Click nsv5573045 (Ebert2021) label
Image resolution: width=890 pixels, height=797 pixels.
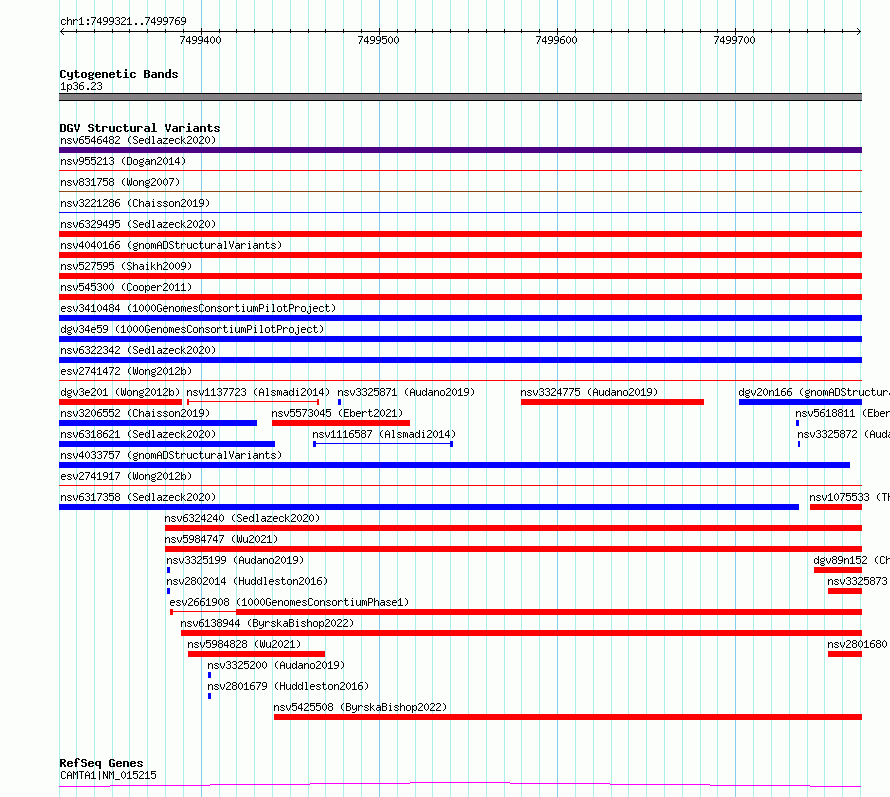[x=337, y=413]
